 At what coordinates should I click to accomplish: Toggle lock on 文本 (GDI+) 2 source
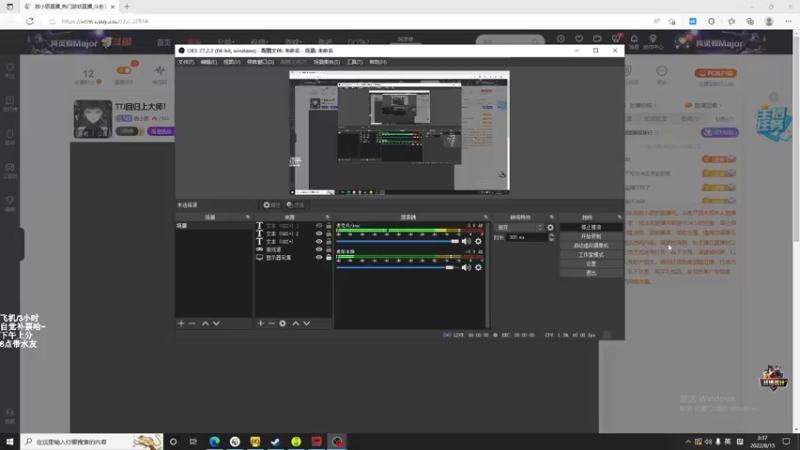(329, 234)
